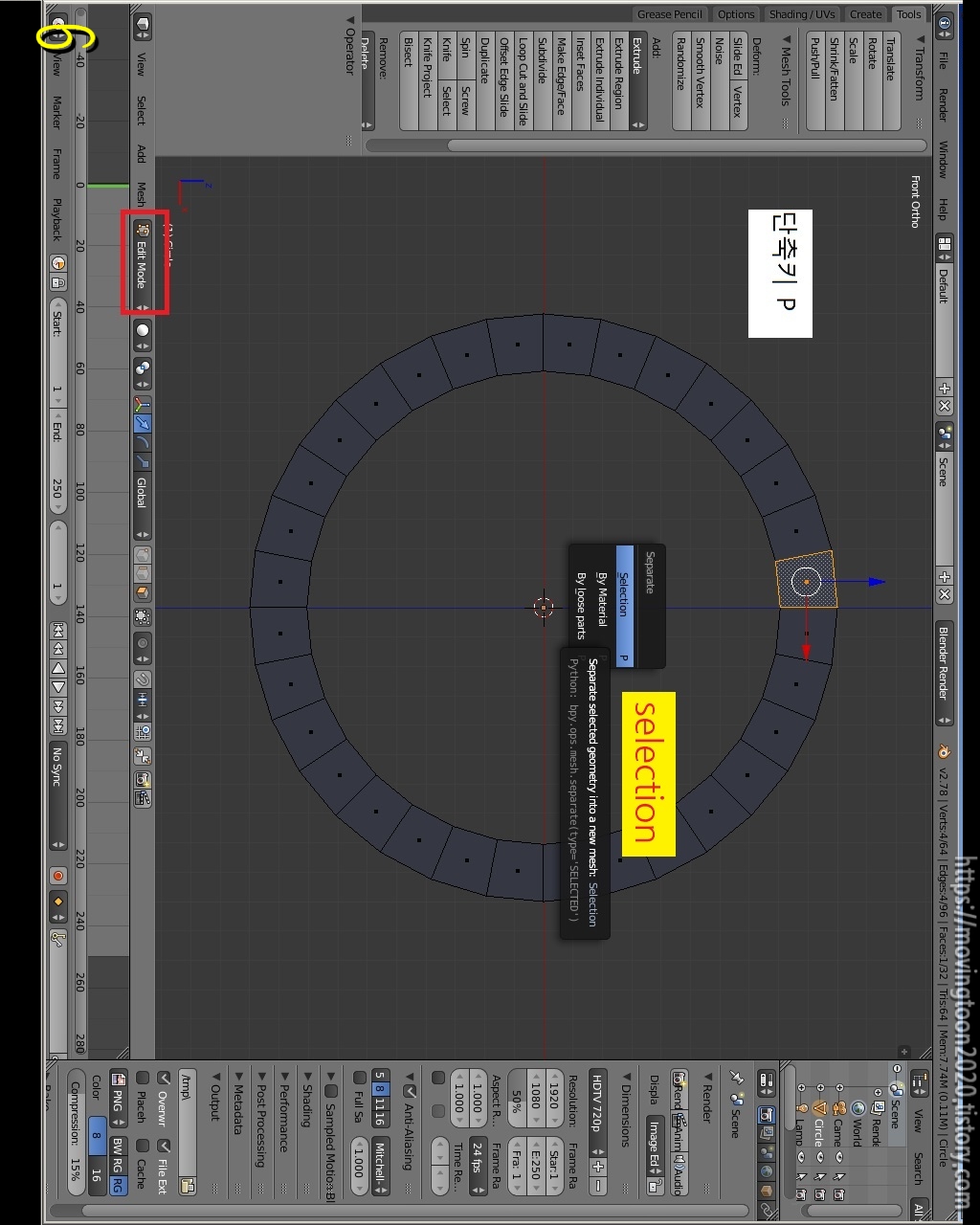Open the File menu
Viewport: 980px width, 1225px height.
coord(943,59)
